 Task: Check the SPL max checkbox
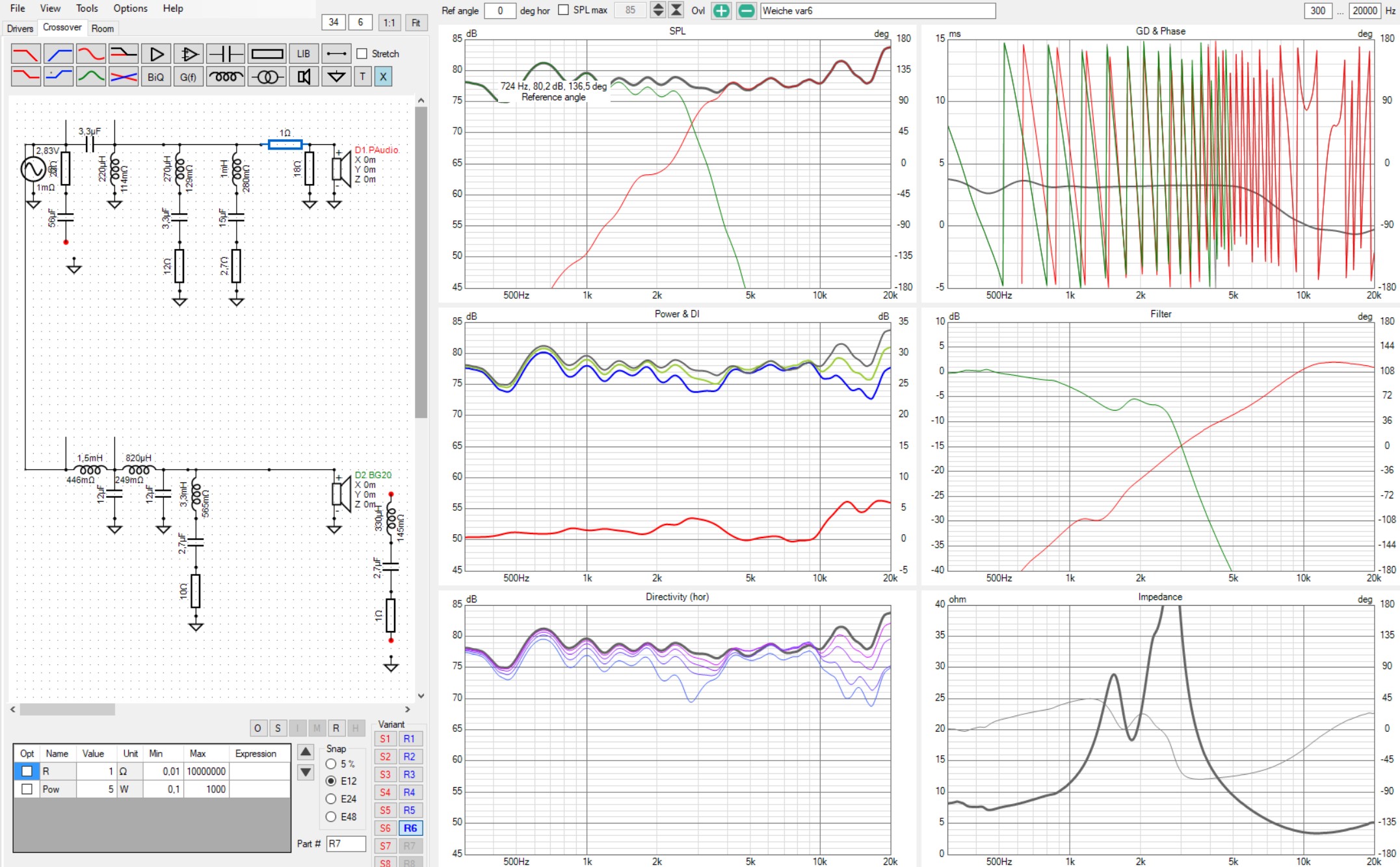tap(564, 10)
